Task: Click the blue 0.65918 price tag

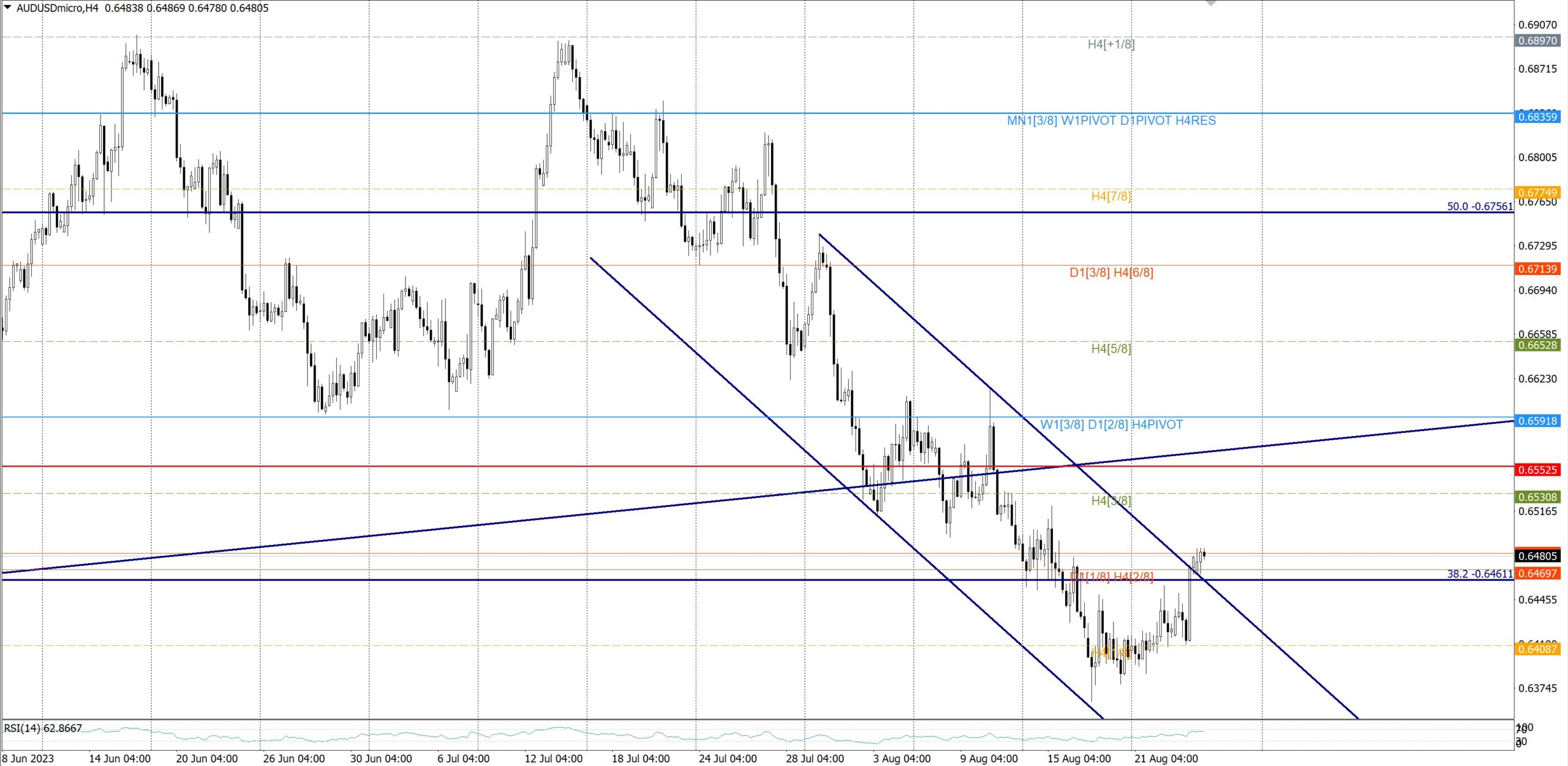Action: click(x=1537, y=421)
